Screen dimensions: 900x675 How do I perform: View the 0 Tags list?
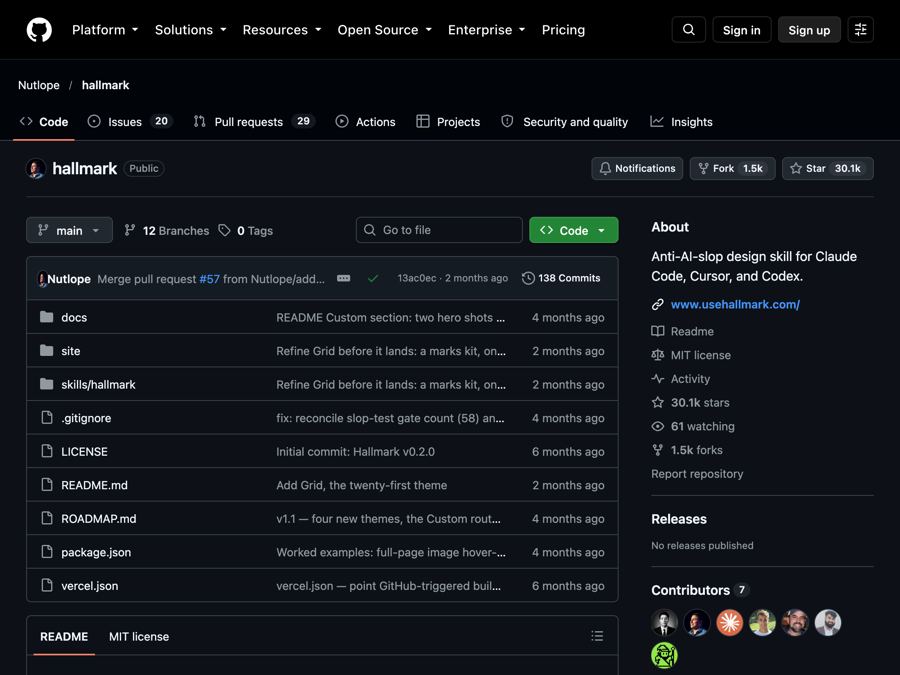click(x=246, y=231)
